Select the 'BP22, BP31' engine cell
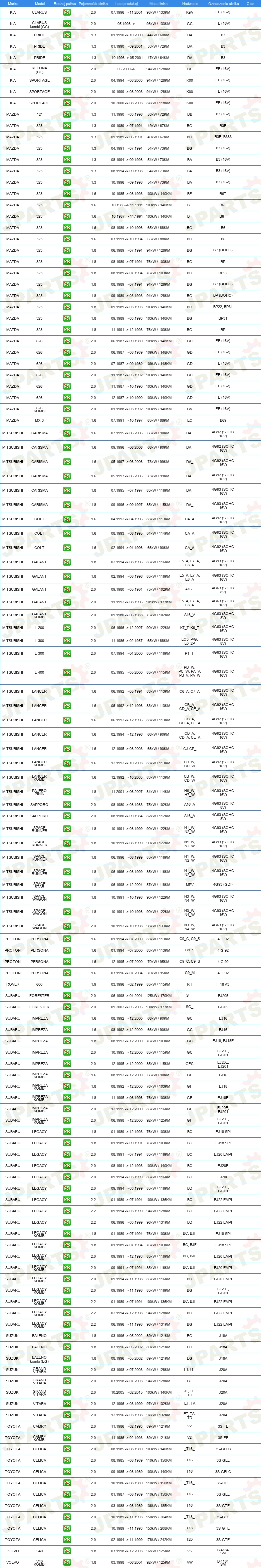Image resolution: width=261 pixels, height=1568 pixels. click(223, 307)
